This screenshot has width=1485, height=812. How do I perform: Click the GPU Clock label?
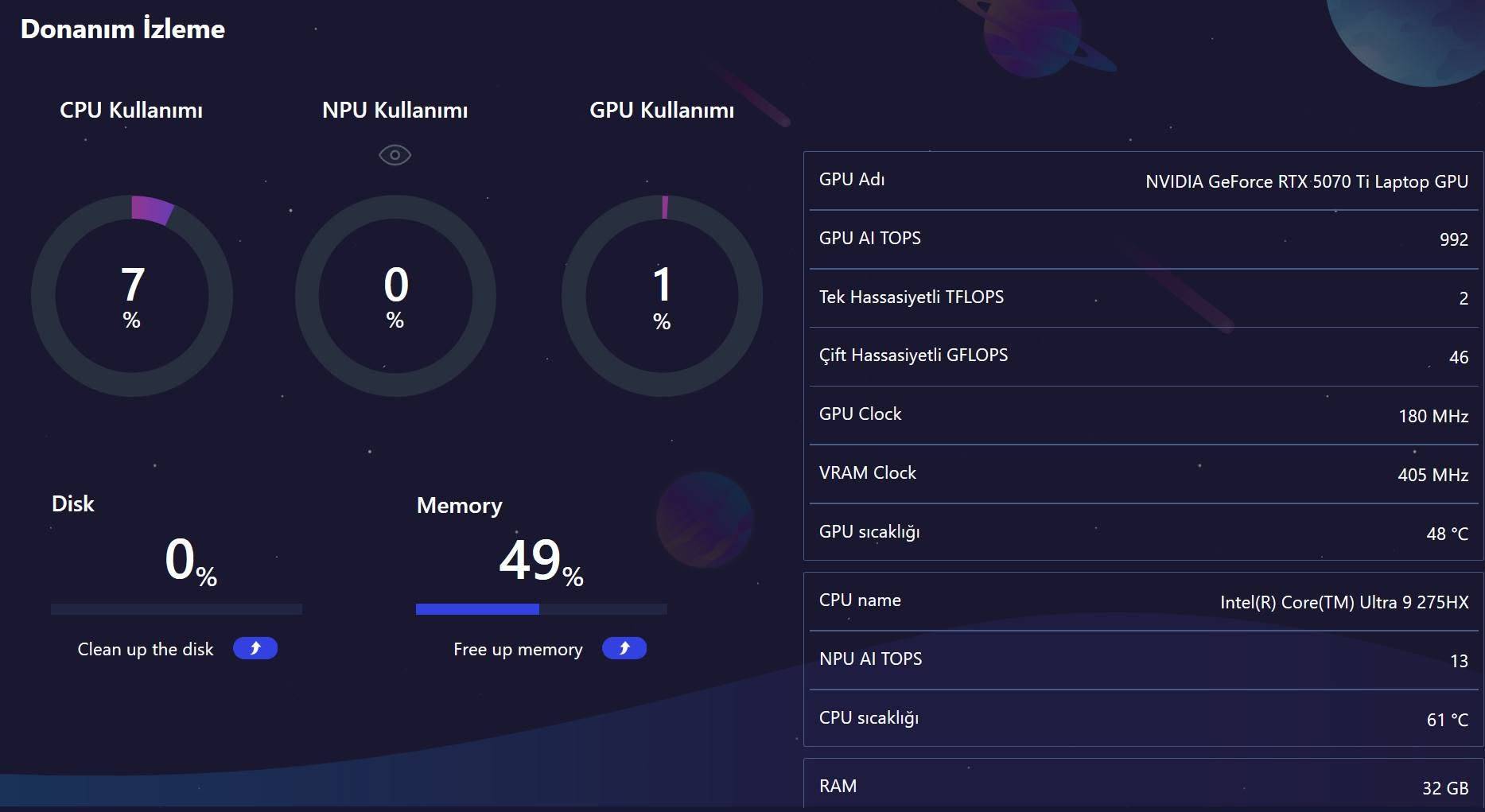[861, 414]
